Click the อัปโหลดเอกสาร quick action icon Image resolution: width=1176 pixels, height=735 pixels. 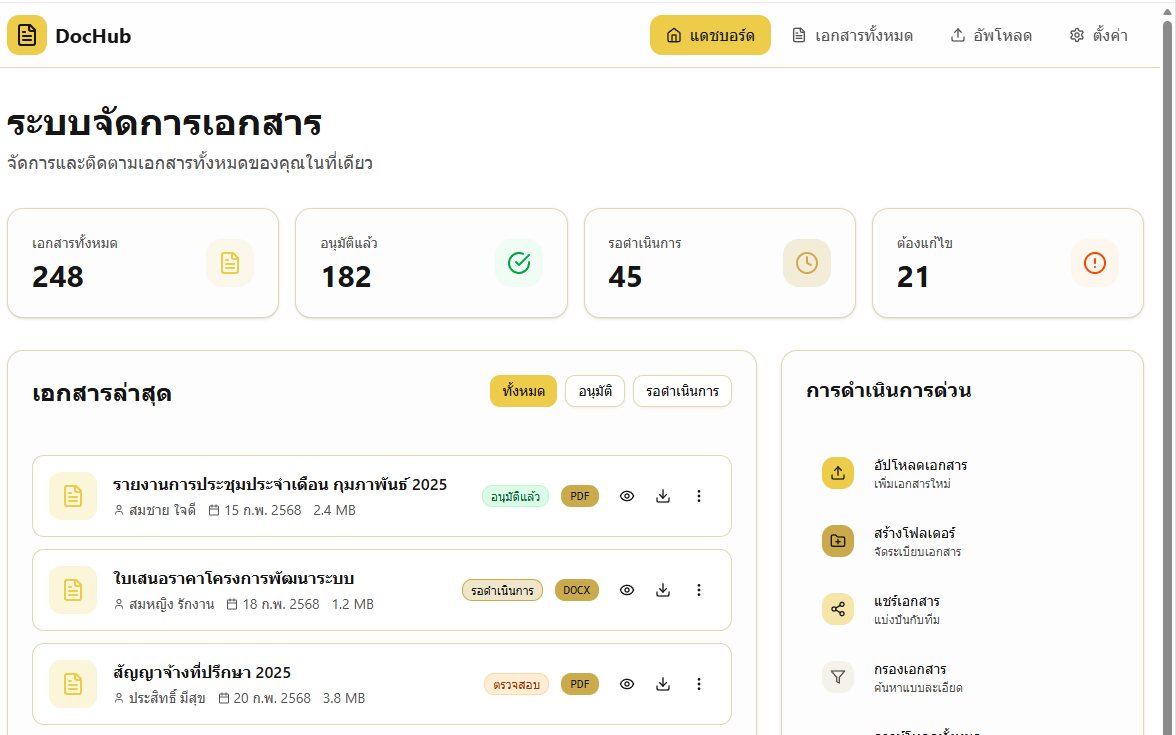[x=838, y=473]
